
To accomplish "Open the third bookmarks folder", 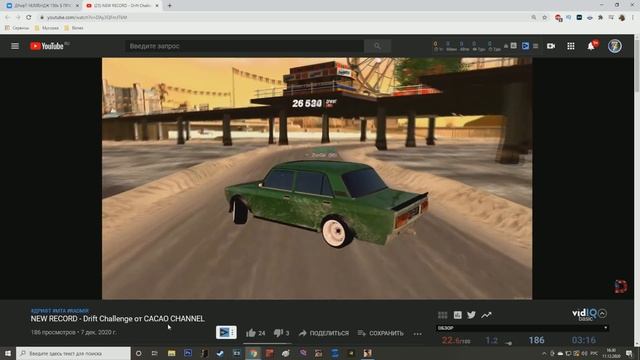I will (74, 28).
